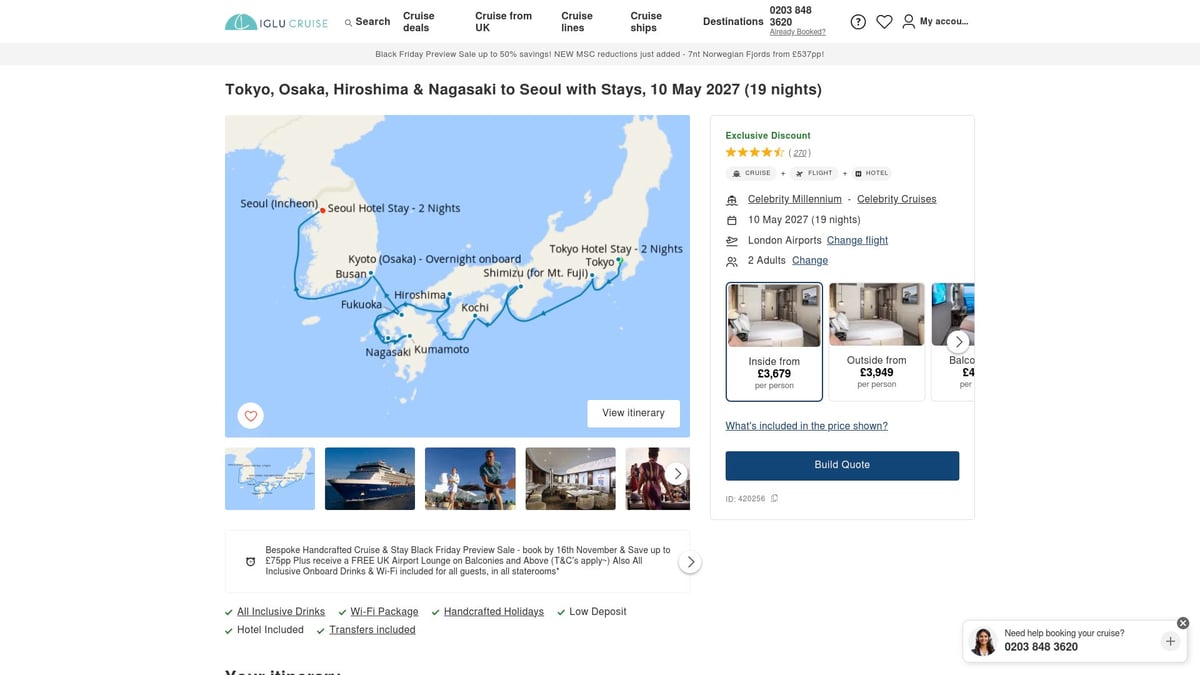This screenshot has width=1200, height=675.
Task: Click the magnifying glass Search icon
Action: [349, 21]
